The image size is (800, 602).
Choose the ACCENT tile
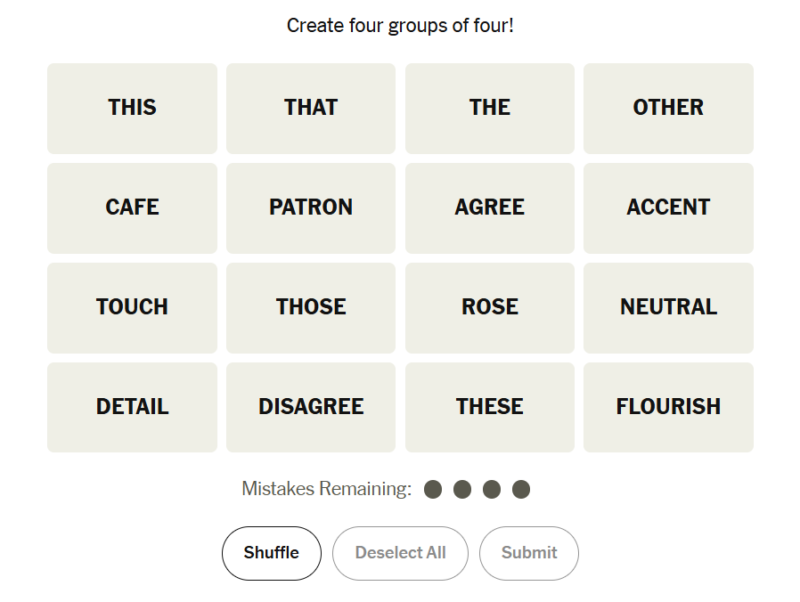tap(668, 208)
